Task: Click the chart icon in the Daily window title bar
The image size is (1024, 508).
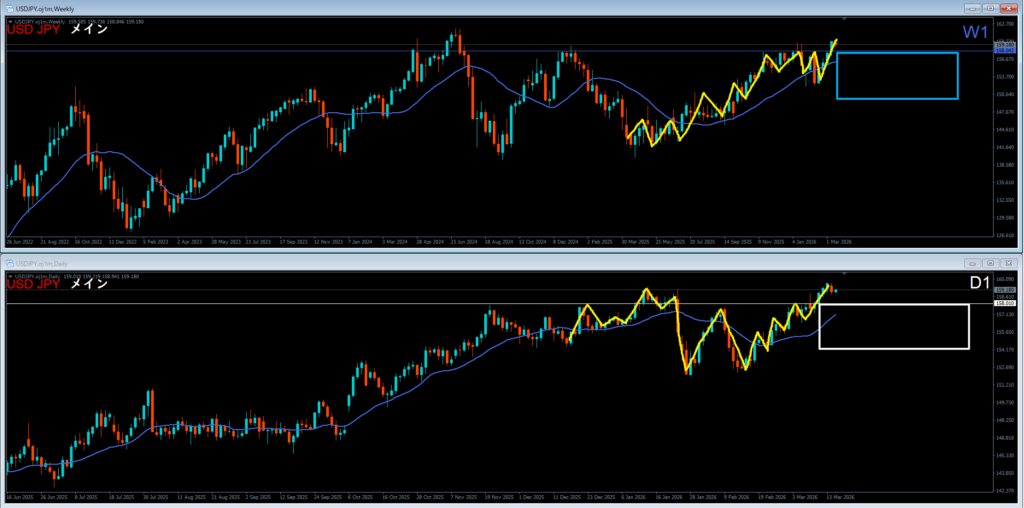Action: pyautogui.click(x=10, y=263)
